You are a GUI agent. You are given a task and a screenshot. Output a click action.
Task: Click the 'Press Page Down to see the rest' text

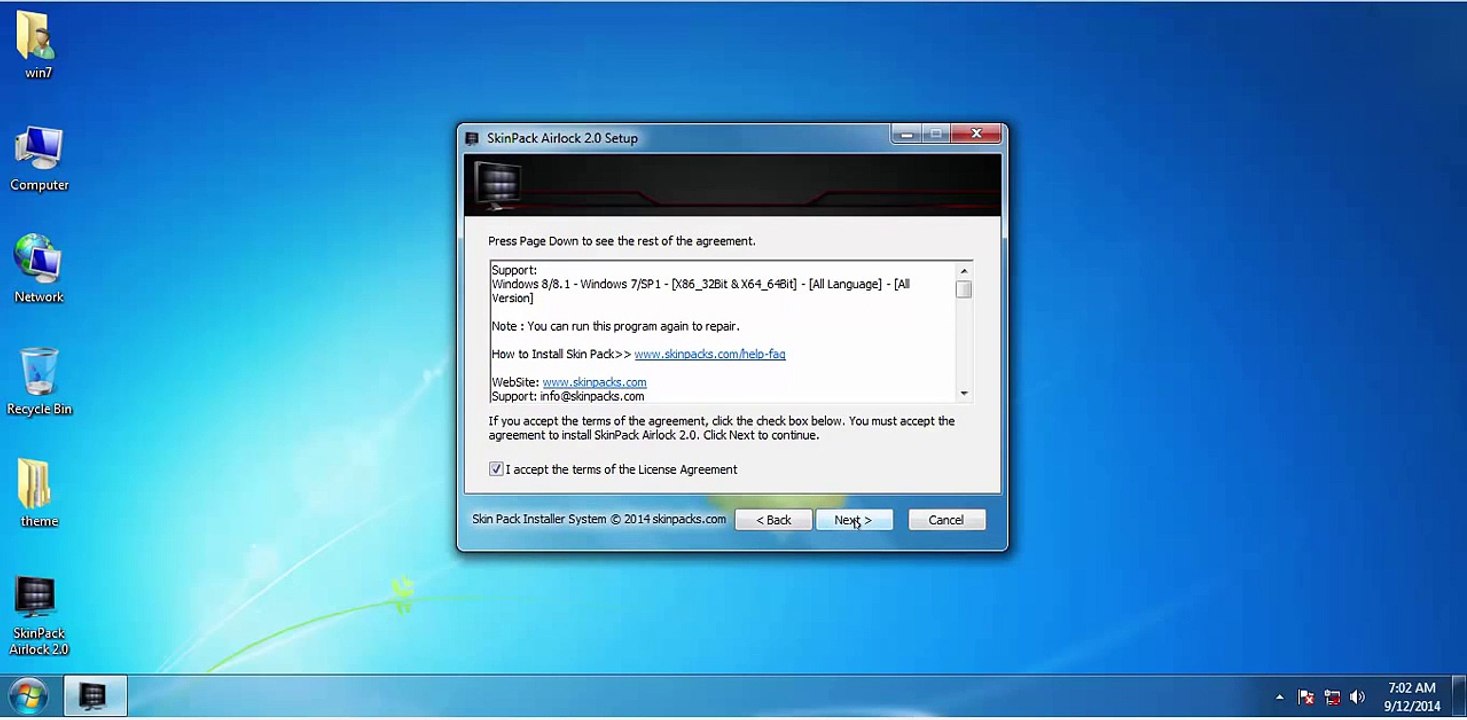point(622,241)
